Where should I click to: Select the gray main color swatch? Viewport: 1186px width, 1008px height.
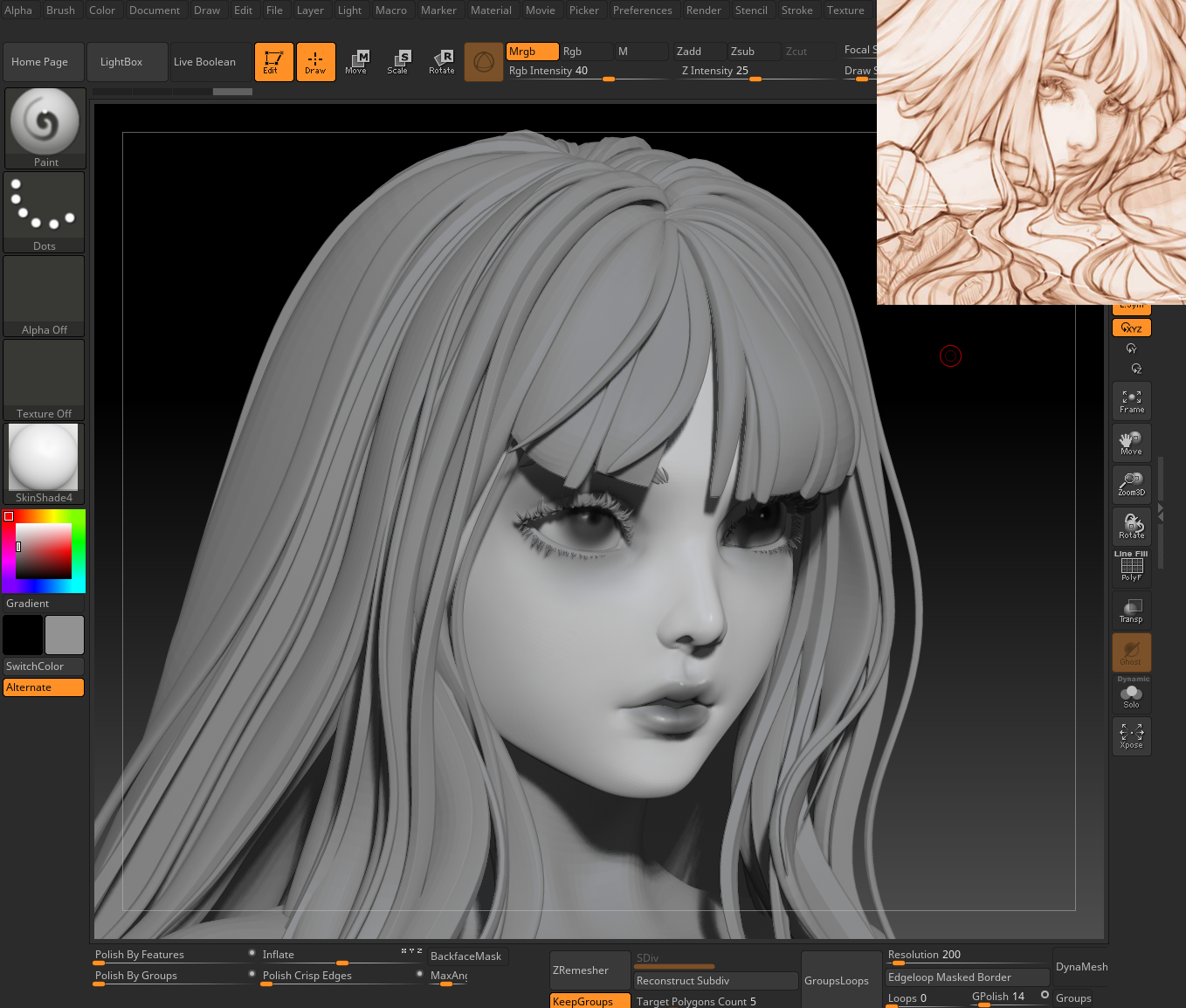[x=65, y=635]
